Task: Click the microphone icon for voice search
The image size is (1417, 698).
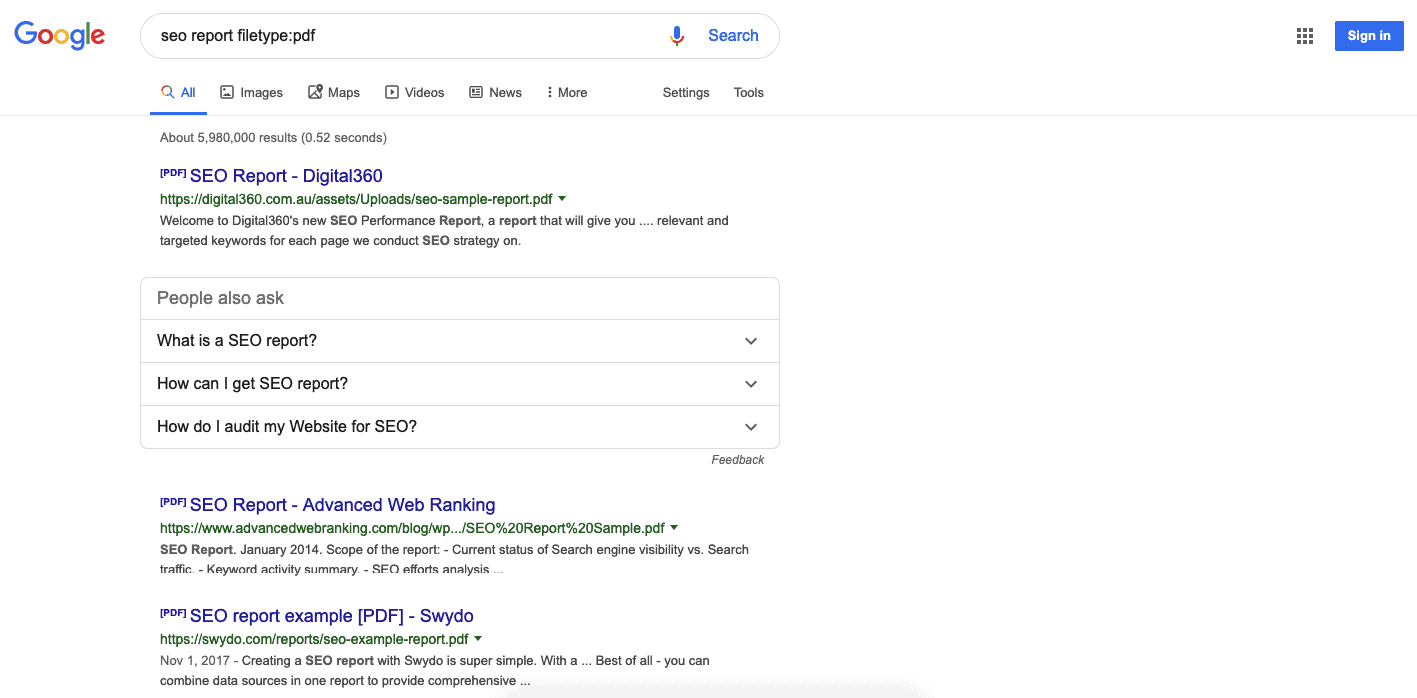Action: click(x=676, y=35)
